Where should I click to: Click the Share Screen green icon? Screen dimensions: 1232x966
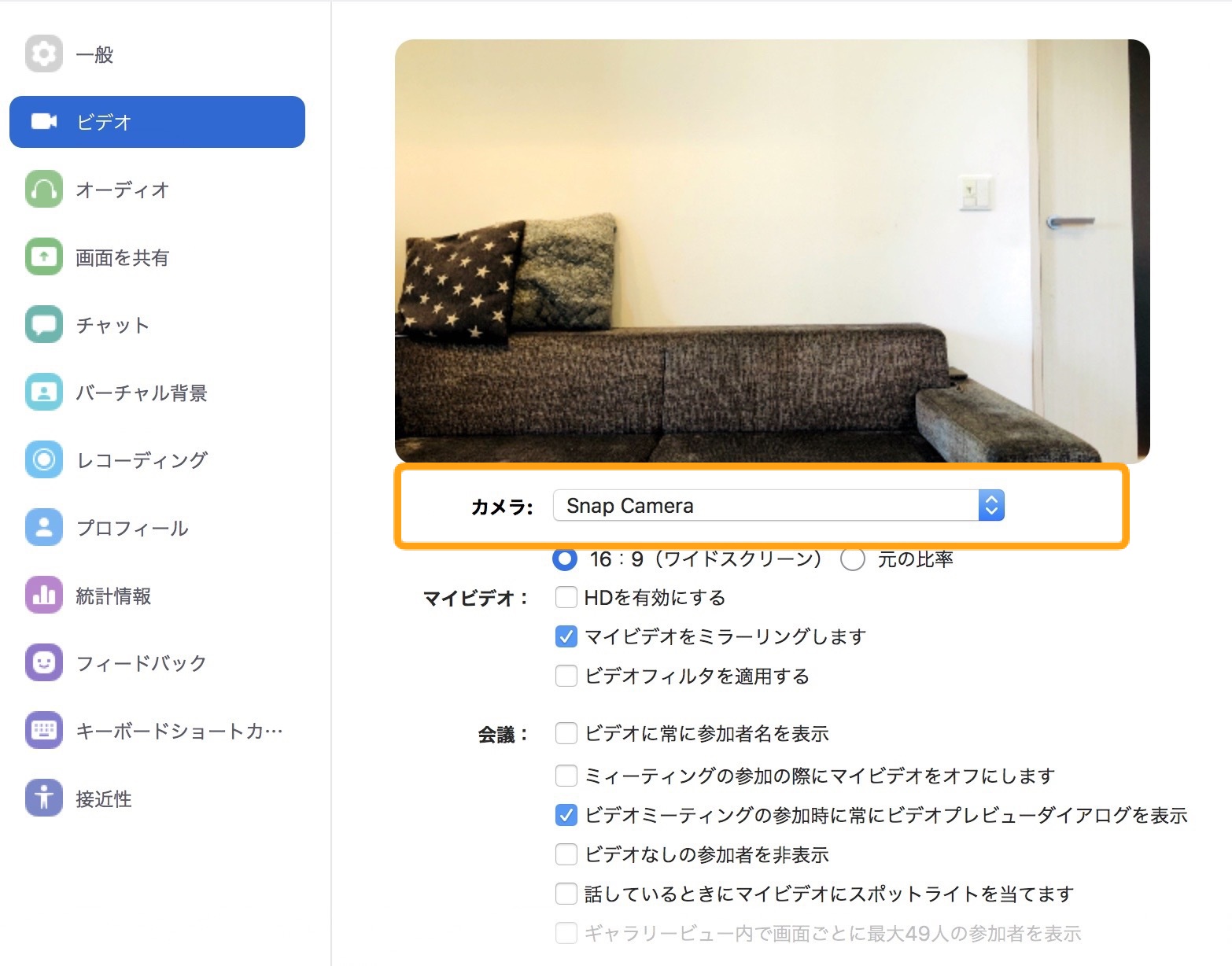pyautogui.click(x=44, y=257)
